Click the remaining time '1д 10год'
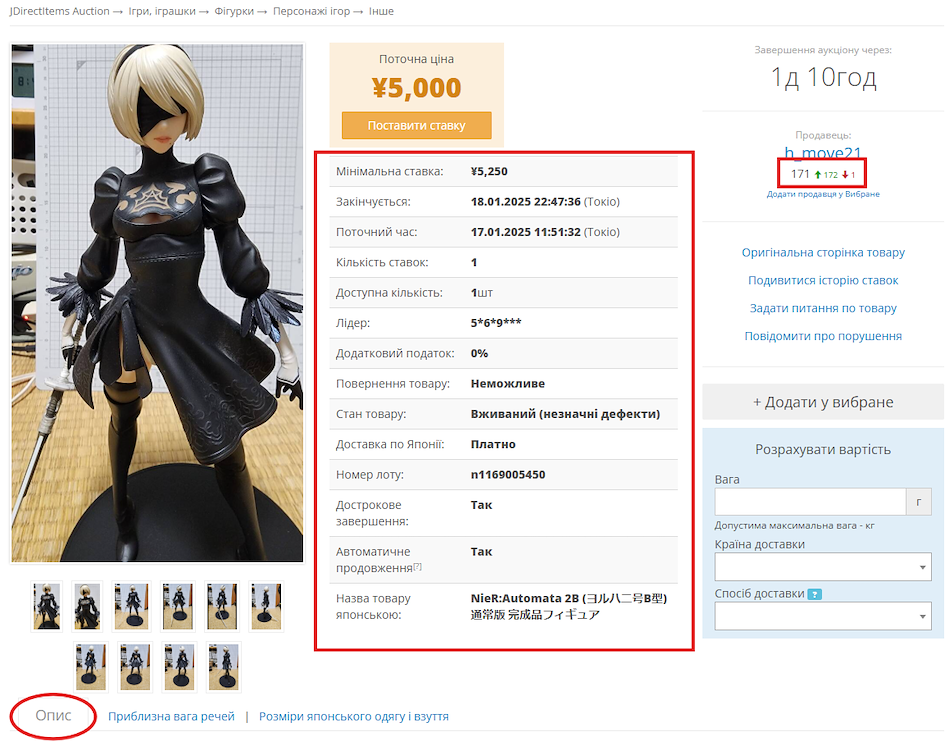This screenshot has width=945, height=741. tap(823, 77)
